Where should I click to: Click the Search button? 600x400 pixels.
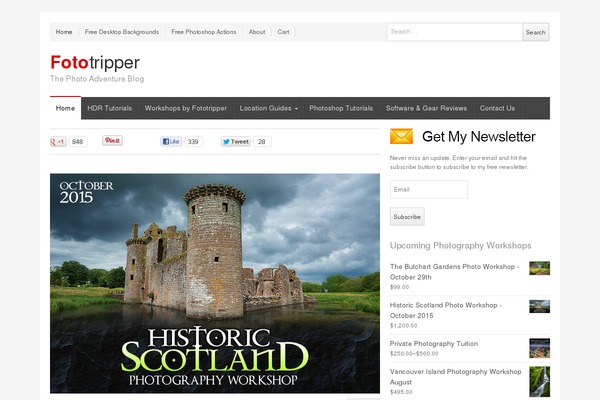(535, 32)
